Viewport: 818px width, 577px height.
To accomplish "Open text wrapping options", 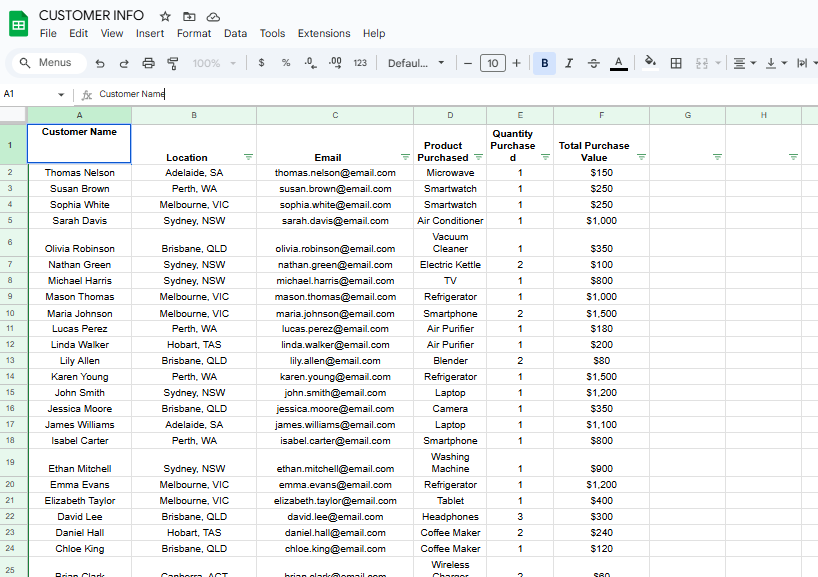I will coord(807,63).
